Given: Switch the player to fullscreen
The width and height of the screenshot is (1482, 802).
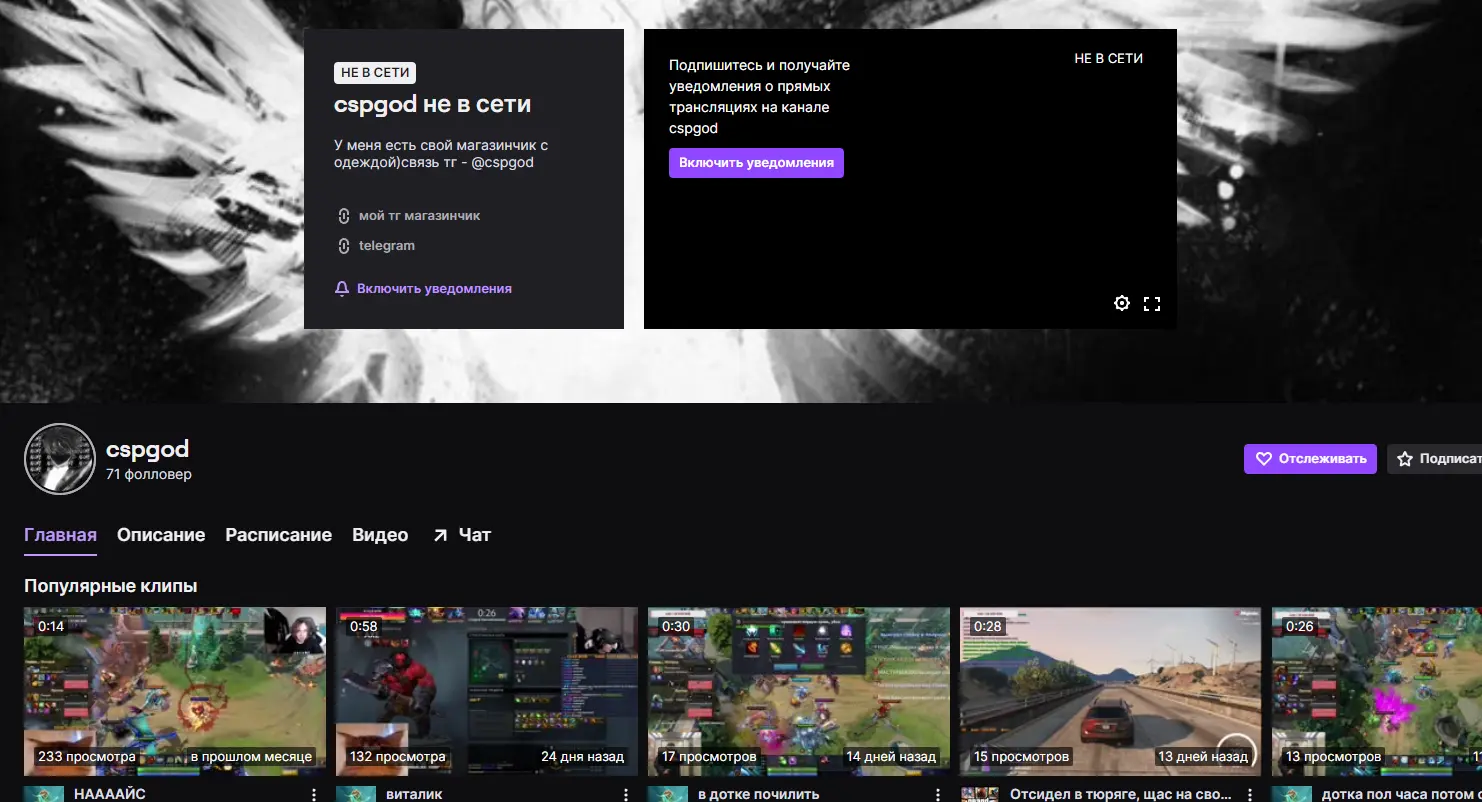Looking at the screenshot, I should point(1152,303).
